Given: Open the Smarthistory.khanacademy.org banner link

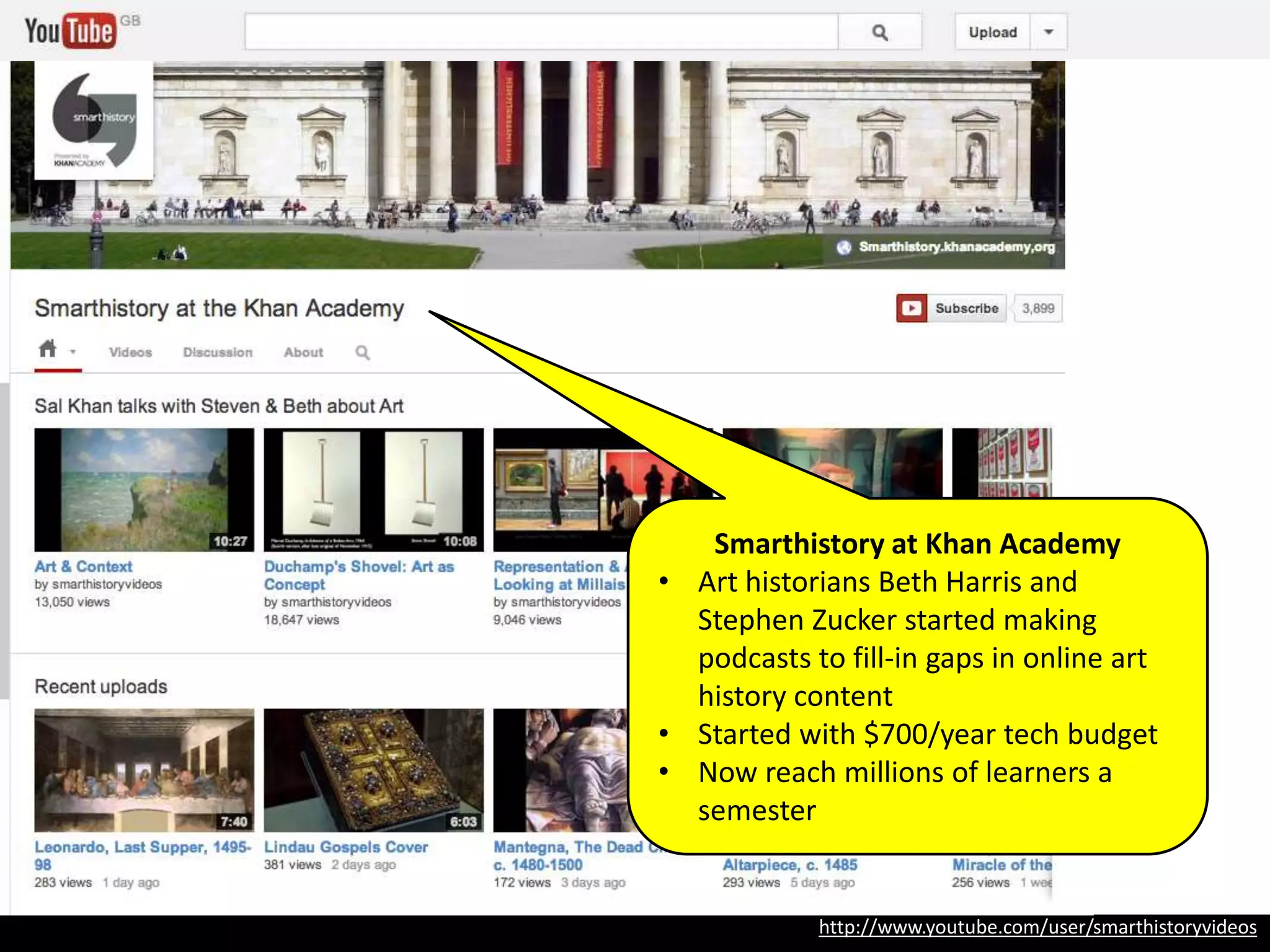Looking at the screenshot, I should coord(956,247).
